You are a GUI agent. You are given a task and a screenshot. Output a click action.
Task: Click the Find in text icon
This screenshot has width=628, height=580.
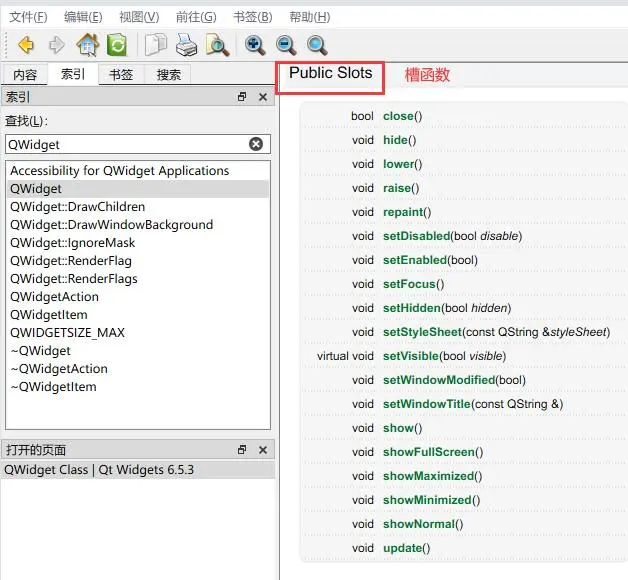pyautogui.click(x=216, y=45)
